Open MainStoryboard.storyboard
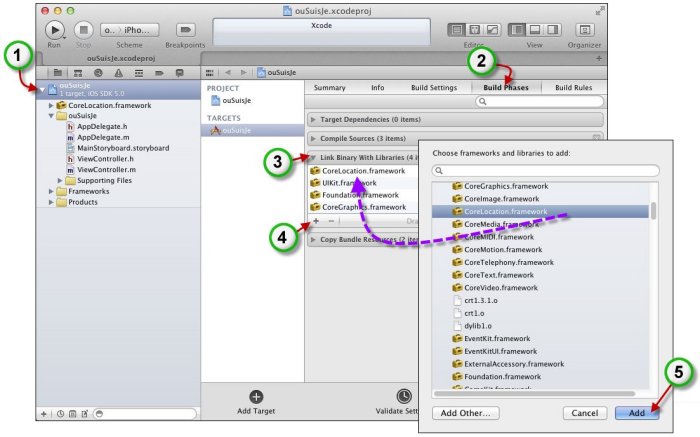The width and height of the screenshot is (700, 437). pyautogui.click(x=123, y=148)
